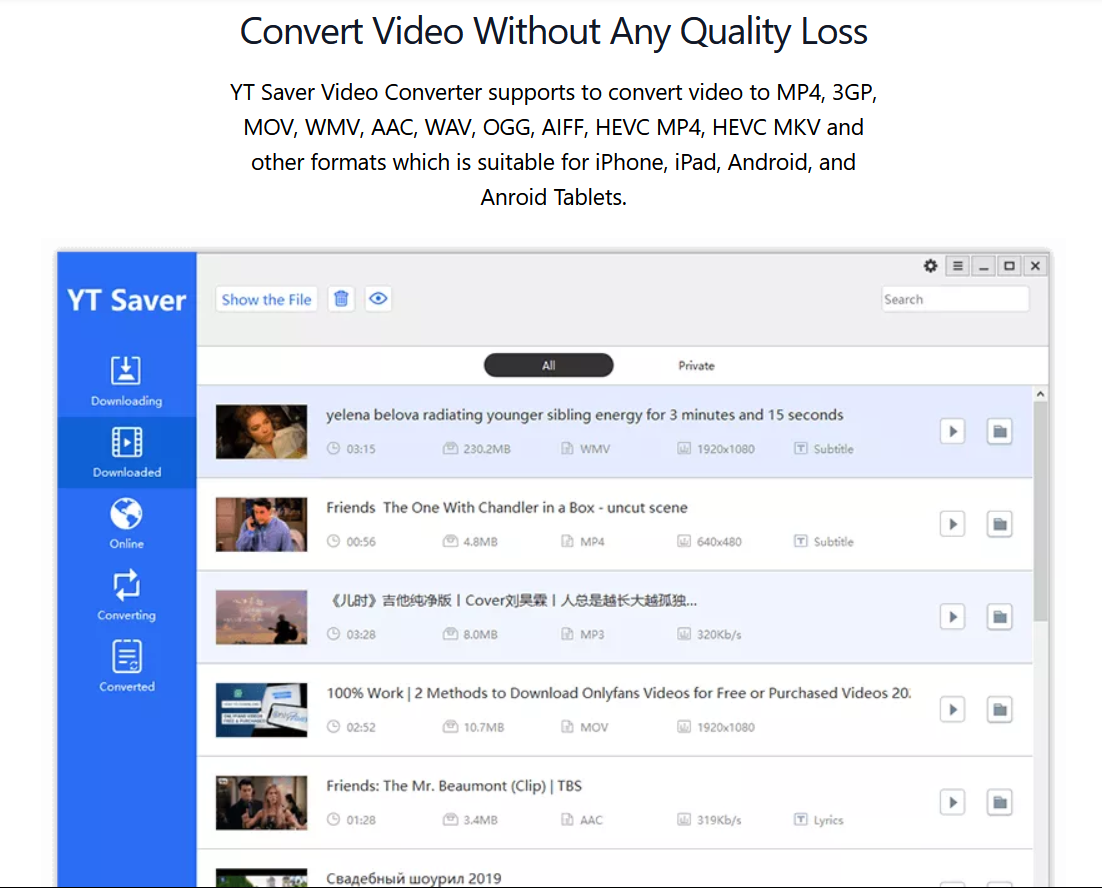The width and height of the screenshot is (1102, 888).
Task: Open the Online browser section
Action: [127, 523]
